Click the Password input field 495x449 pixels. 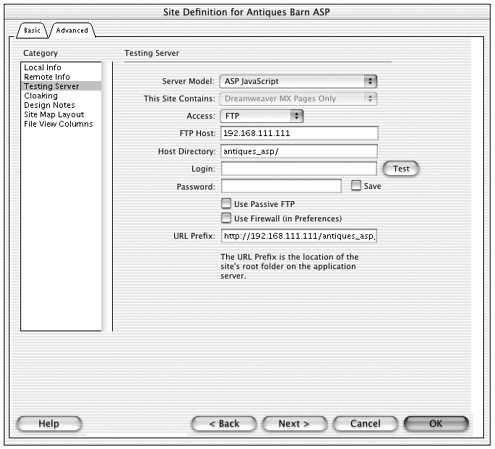click(281, 186)
